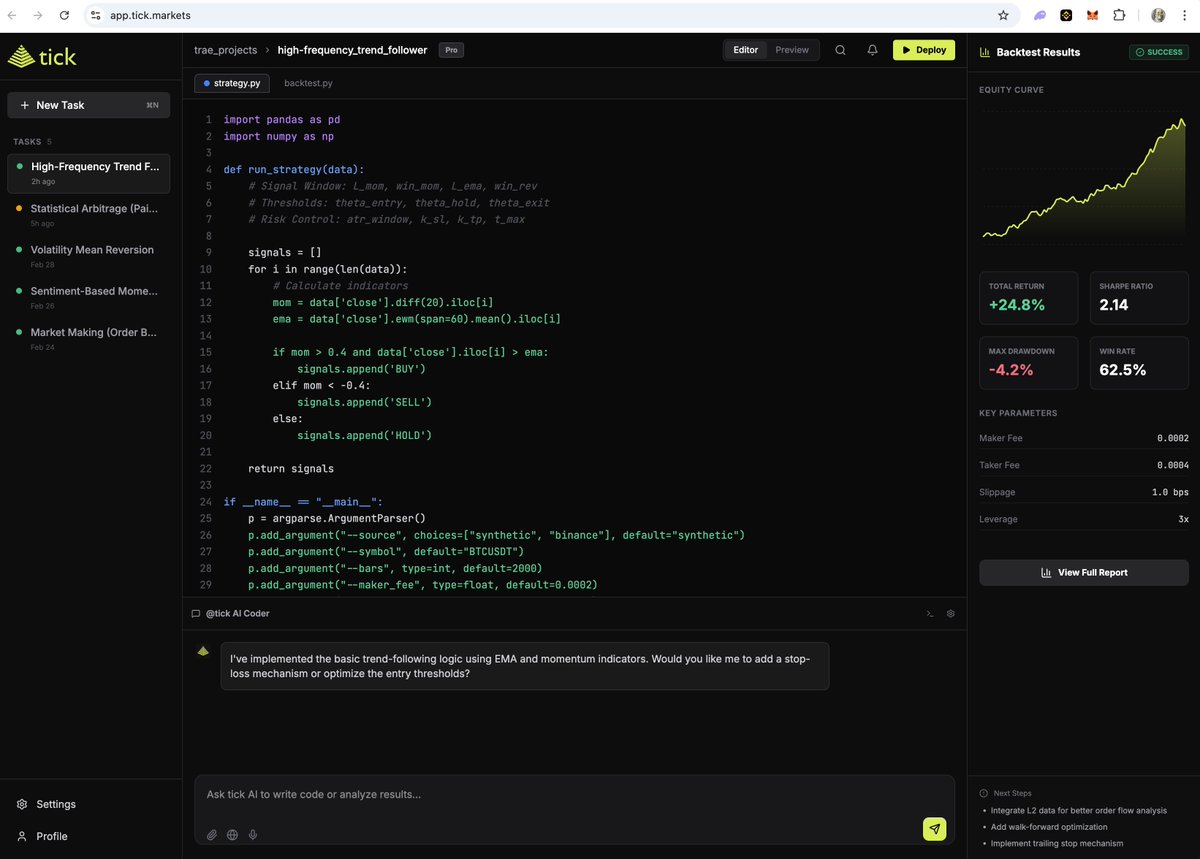Select the strategy.py tab
Screen dimensions: 1200x859
point(232,83)
